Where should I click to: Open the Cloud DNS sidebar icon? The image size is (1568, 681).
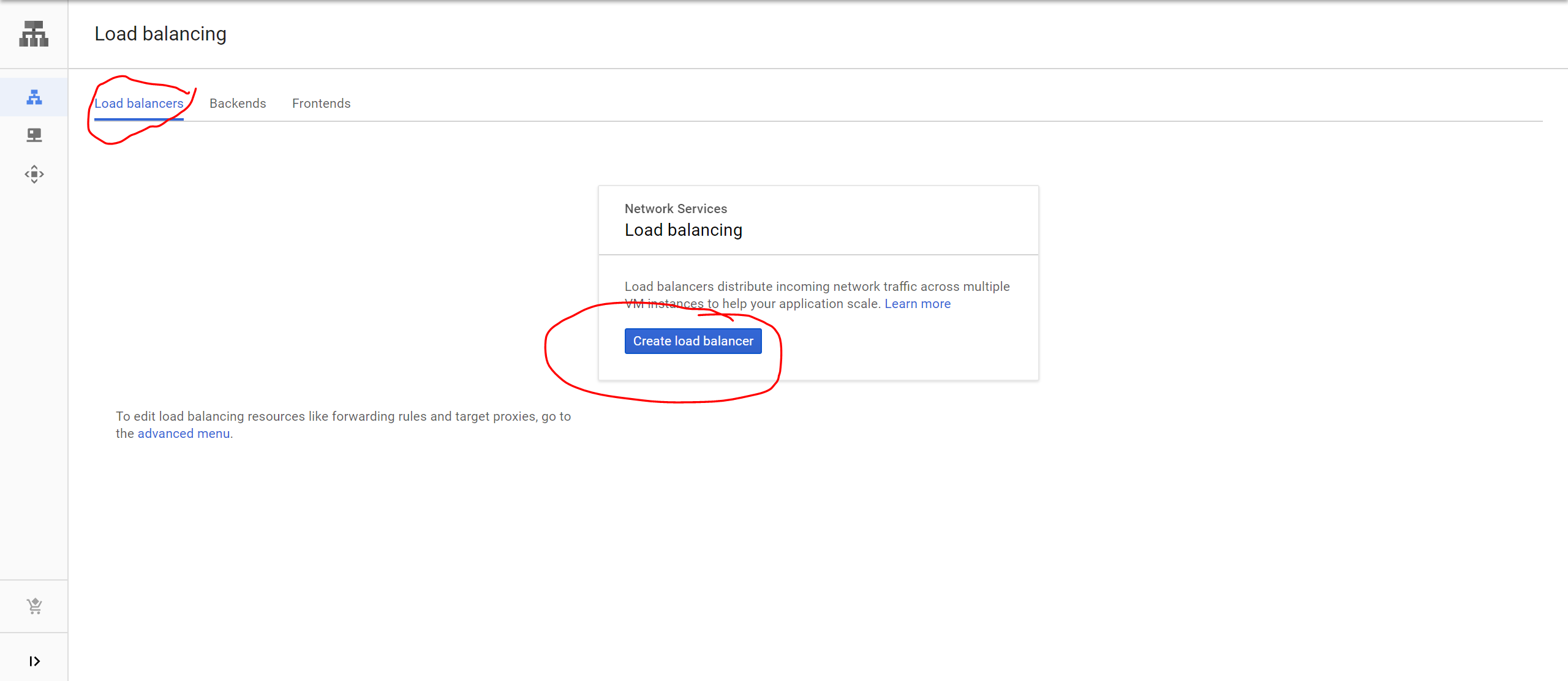pos(34,135)
